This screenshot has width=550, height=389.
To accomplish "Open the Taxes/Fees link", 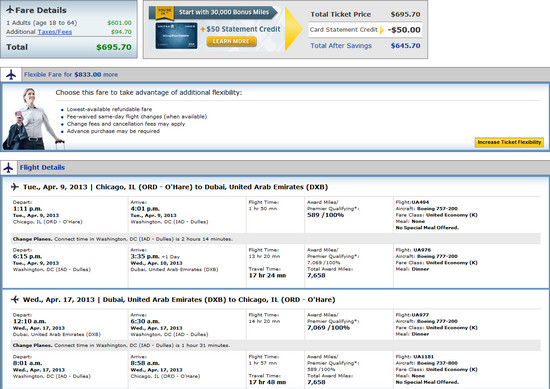I will [55, 32].
